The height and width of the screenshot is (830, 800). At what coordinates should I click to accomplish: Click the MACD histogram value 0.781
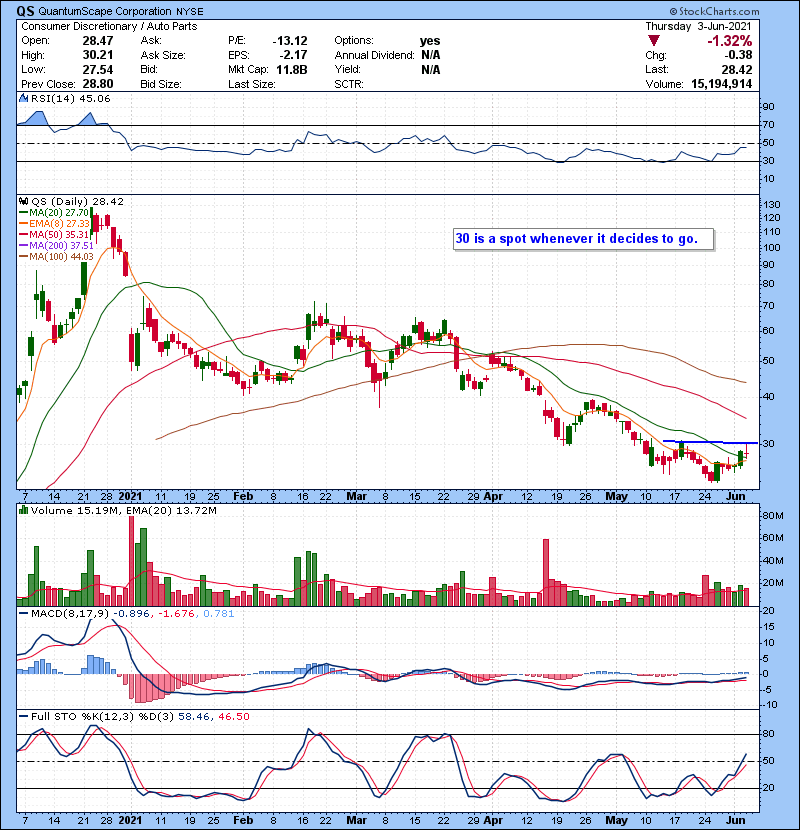pyautogui.click(x=218, y=614)
